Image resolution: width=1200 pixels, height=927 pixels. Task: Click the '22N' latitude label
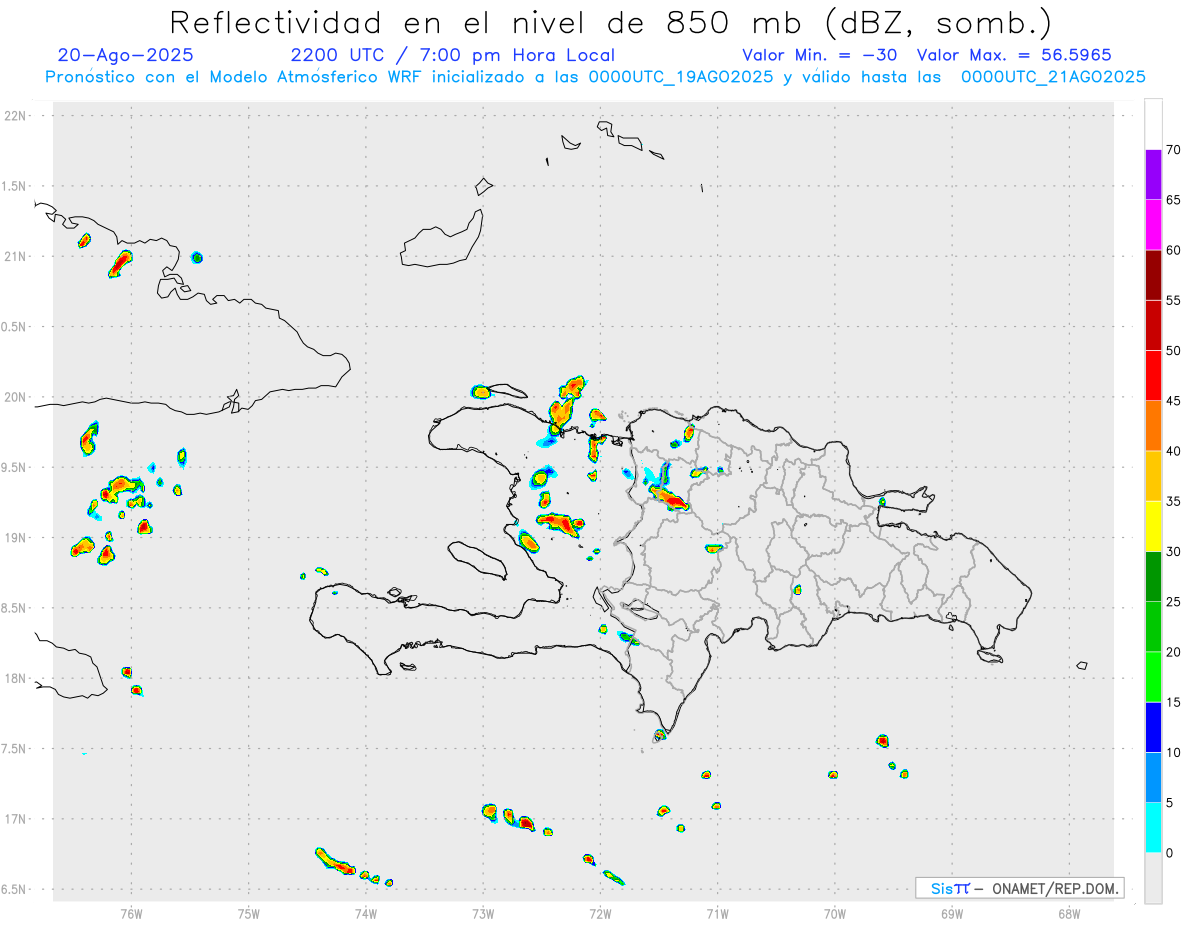[17, 116]
